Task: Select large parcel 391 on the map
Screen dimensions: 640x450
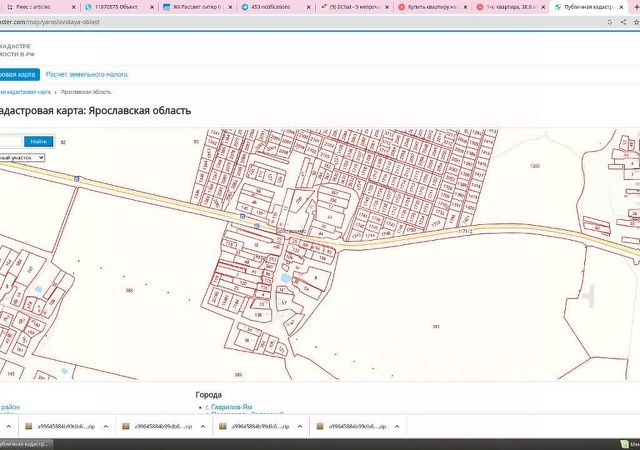Action: (435, 327)
